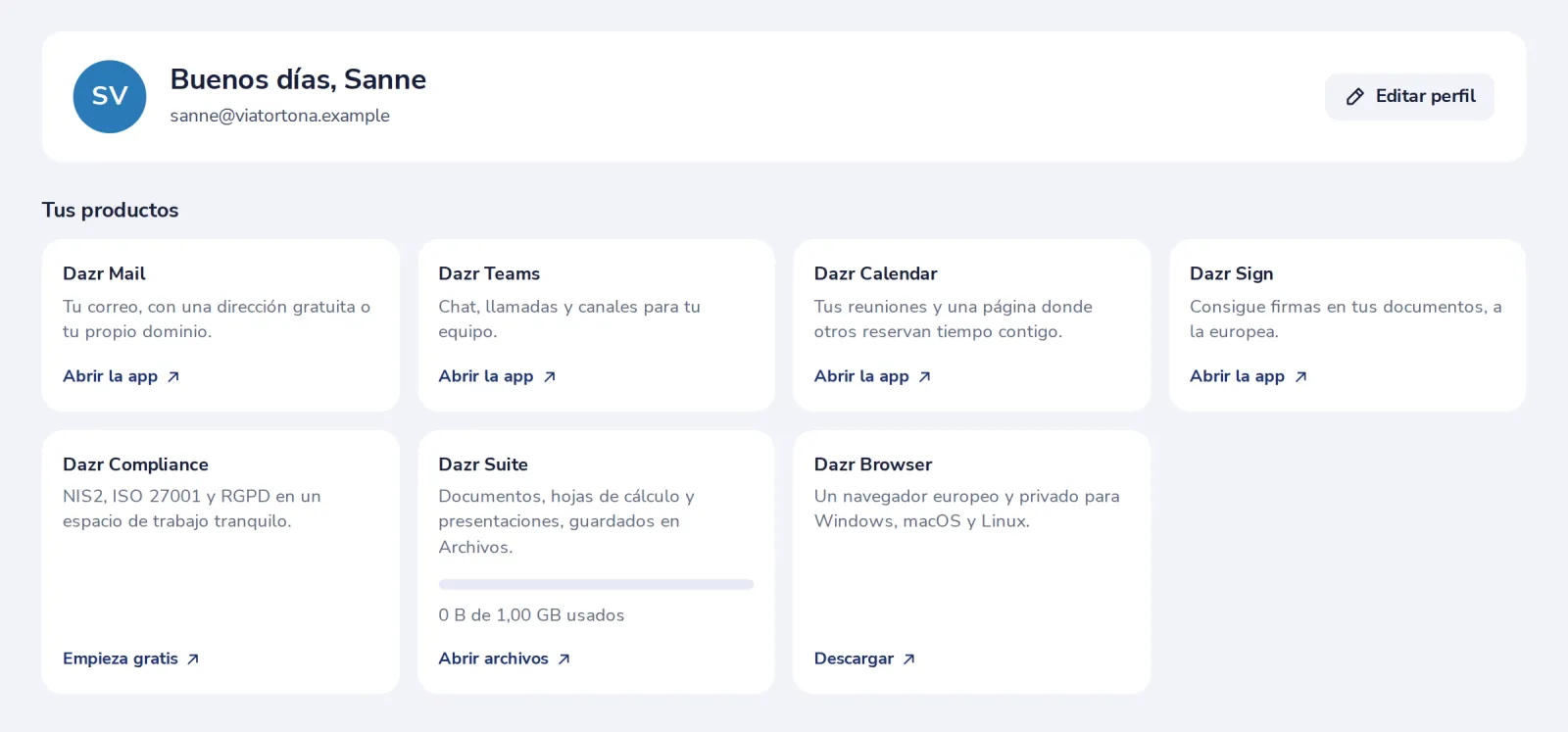Click the 'Tus productos' heading
This screenshot has height=732, width=1568.
tap(110, 210)
